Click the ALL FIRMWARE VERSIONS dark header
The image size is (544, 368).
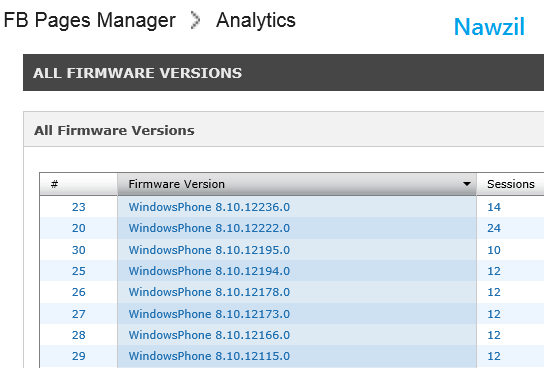tap(283, 72)
